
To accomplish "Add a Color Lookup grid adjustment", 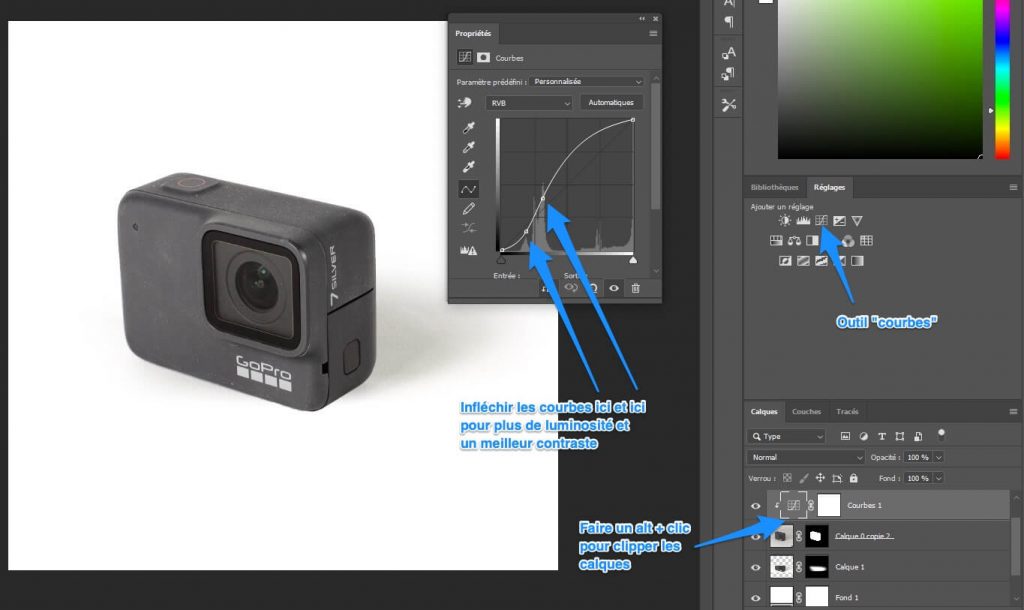I will 867,240.
